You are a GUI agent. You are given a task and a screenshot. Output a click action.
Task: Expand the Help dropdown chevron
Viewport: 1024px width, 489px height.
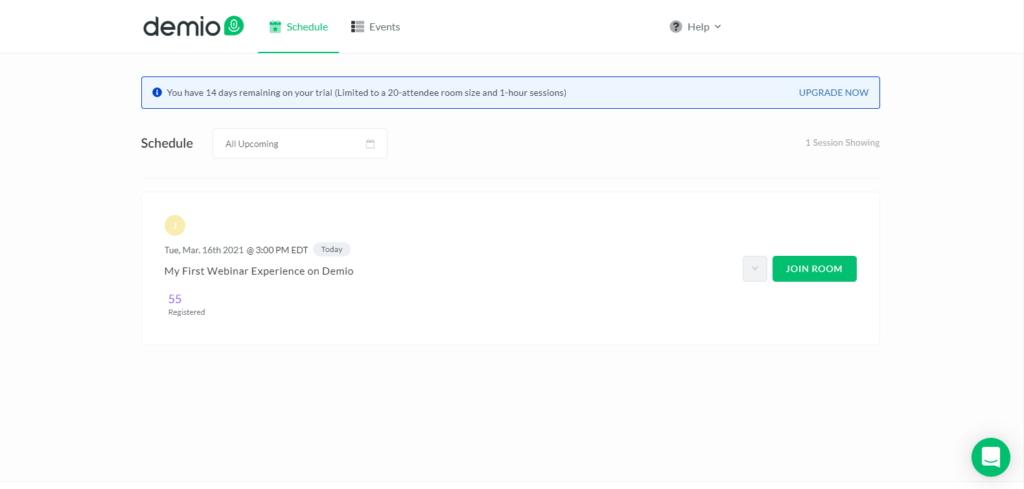(718, 27)
